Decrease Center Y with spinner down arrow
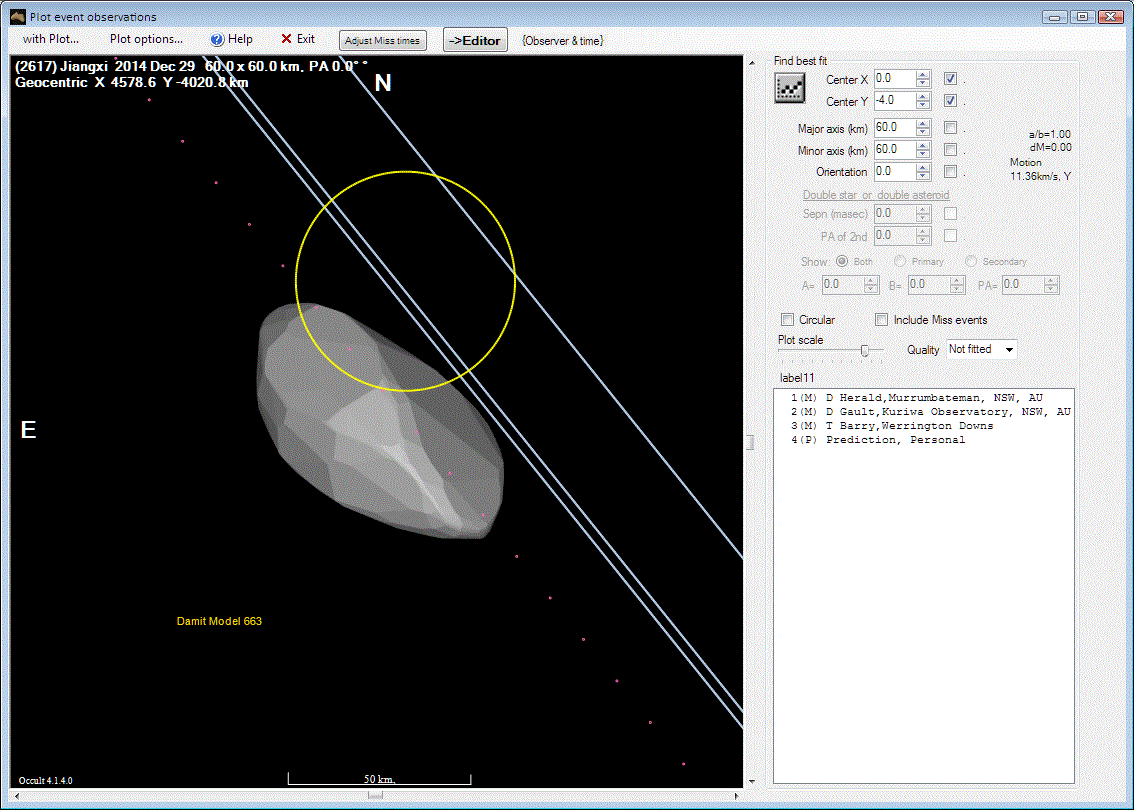The image size is (1134, 810). (923, 105)
